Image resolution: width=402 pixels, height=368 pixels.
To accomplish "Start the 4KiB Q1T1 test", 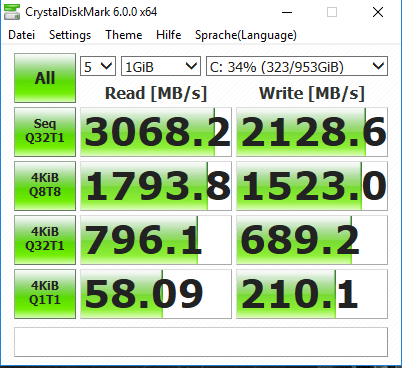I will coord(45,294).
